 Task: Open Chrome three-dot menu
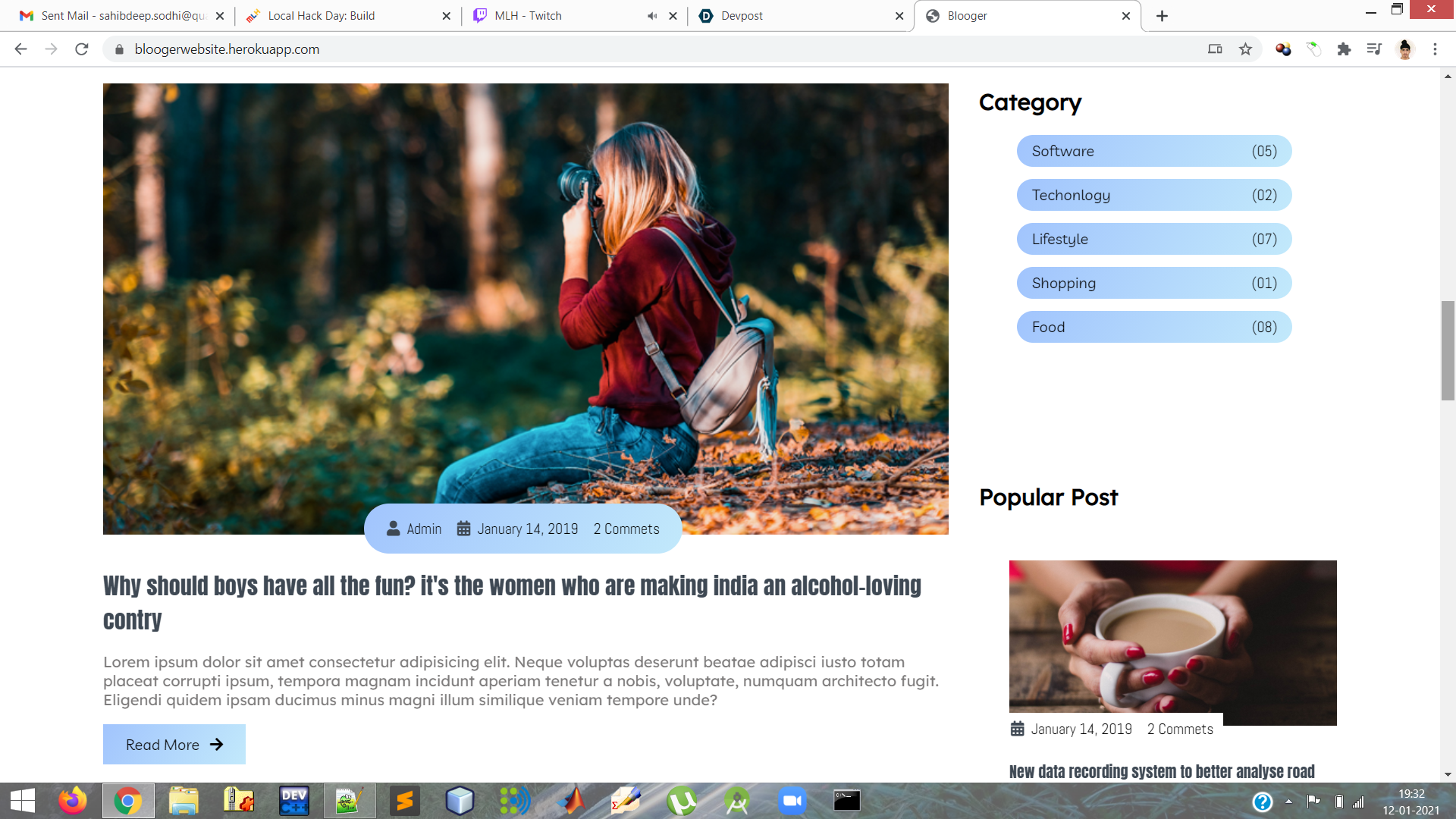click(1435, 49)
